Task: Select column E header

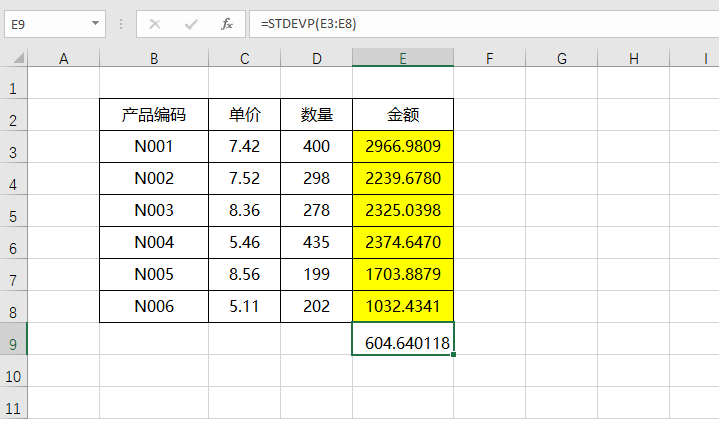Action: (x=402, y=59)
